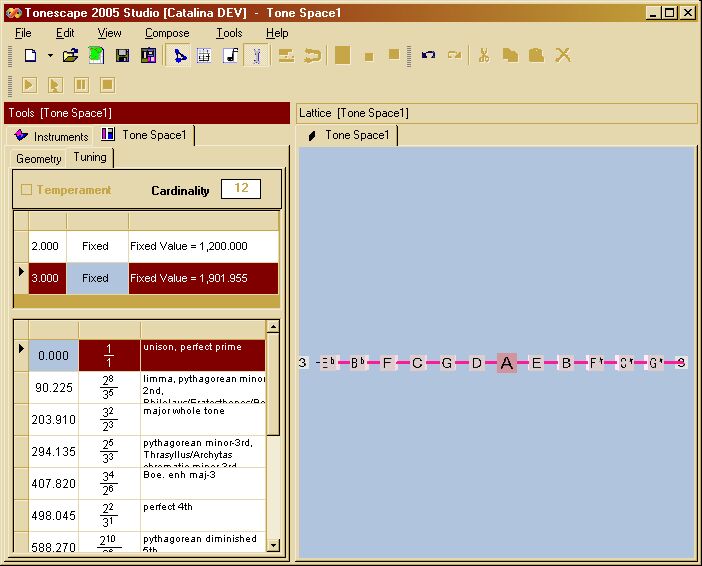Click the Play button
The image size is (702, 566).
click(29, 85)
